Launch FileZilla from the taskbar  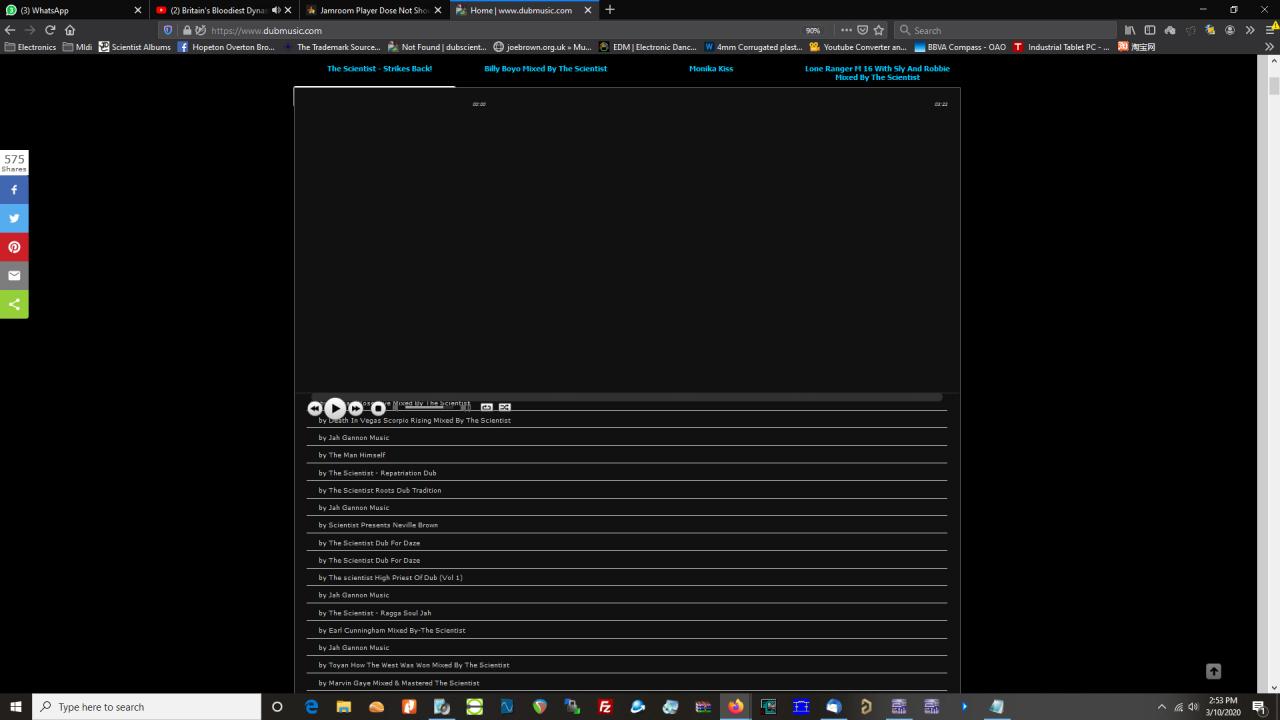click(x=605, y=707)
